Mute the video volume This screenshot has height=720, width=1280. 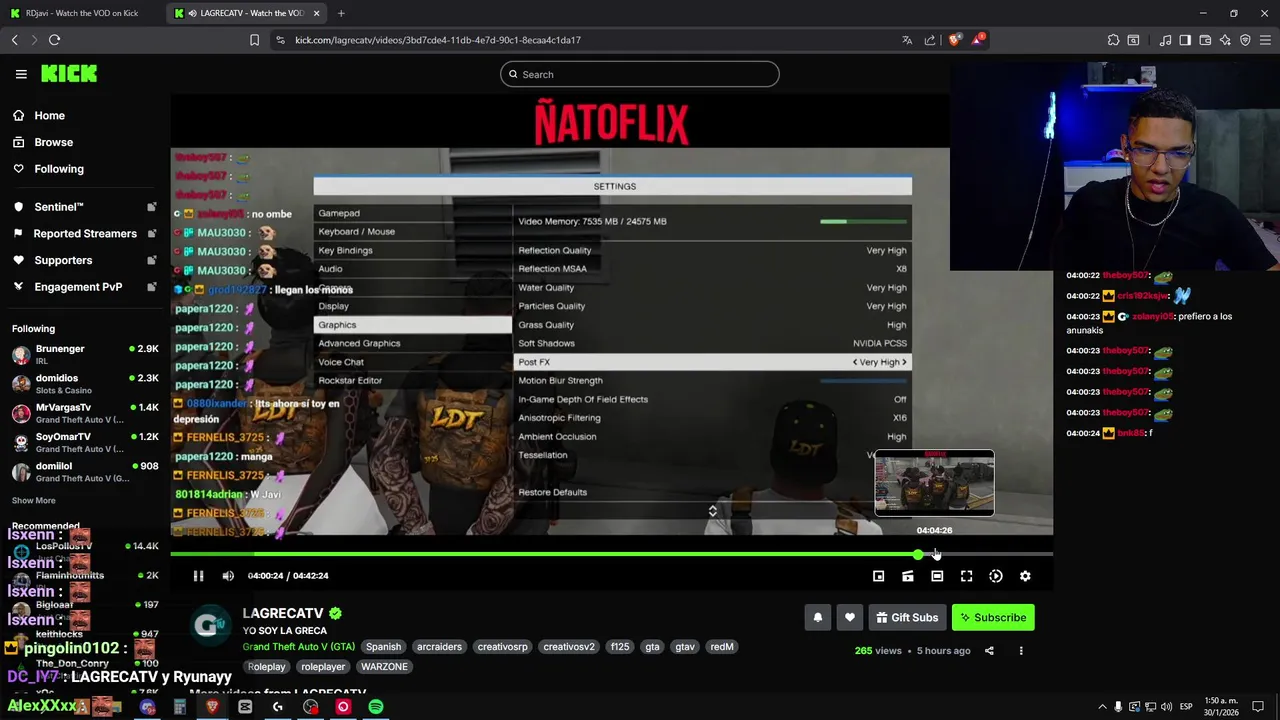coord(228,576)
